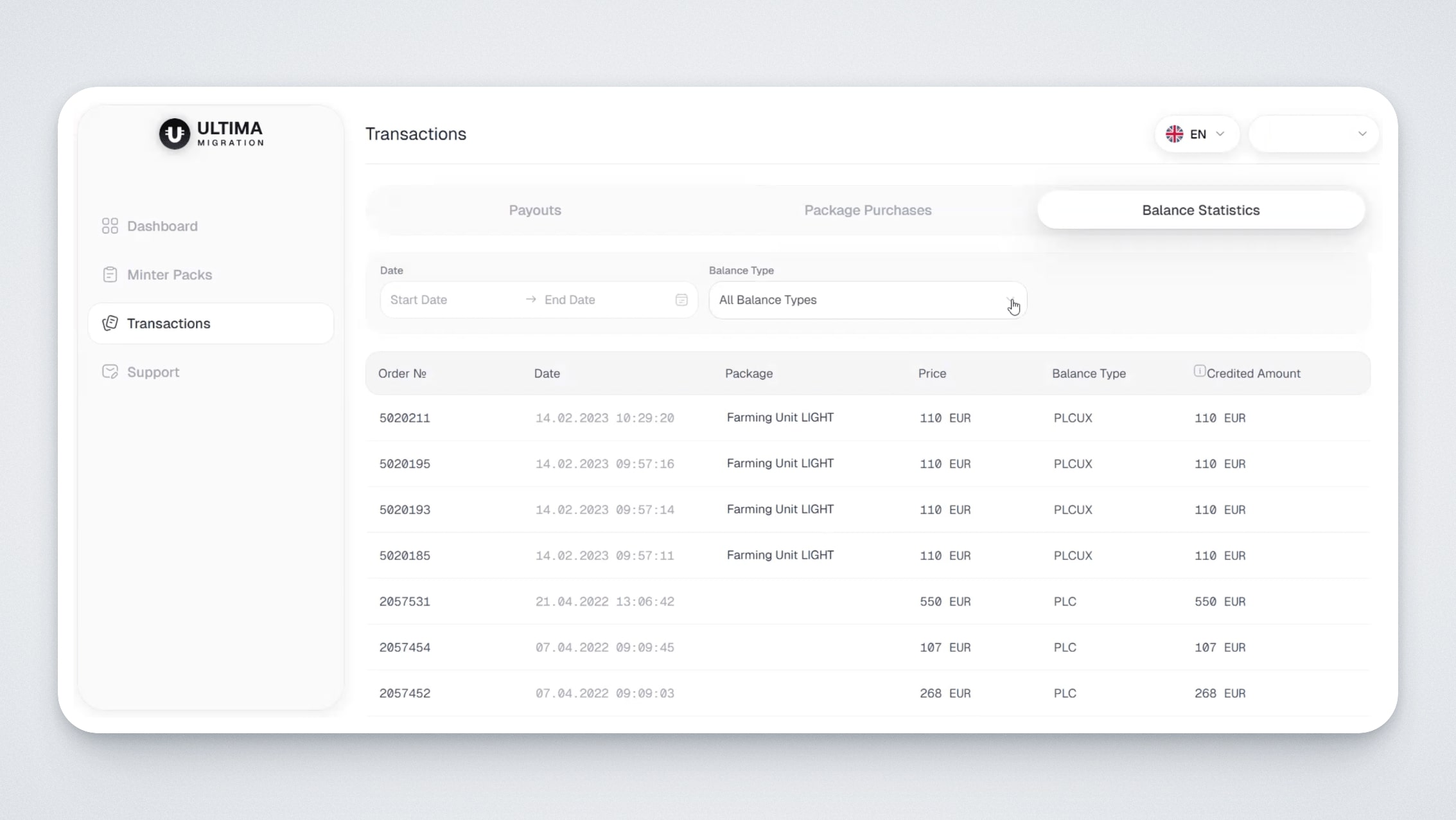The height and width of the screenshot is (820, 1456).
Task: Select order 5020211 row
Action: click(405, 418)
